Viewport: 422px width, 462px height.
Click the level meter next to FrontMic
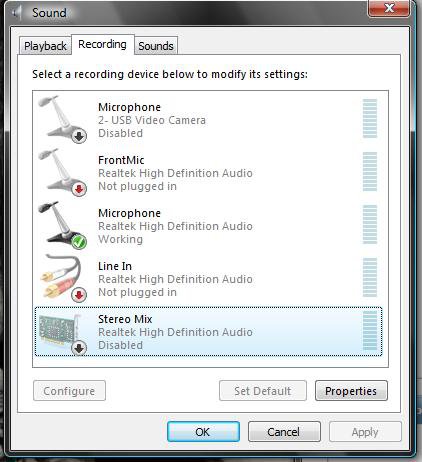pyautogui.click(x=370, y=171)
